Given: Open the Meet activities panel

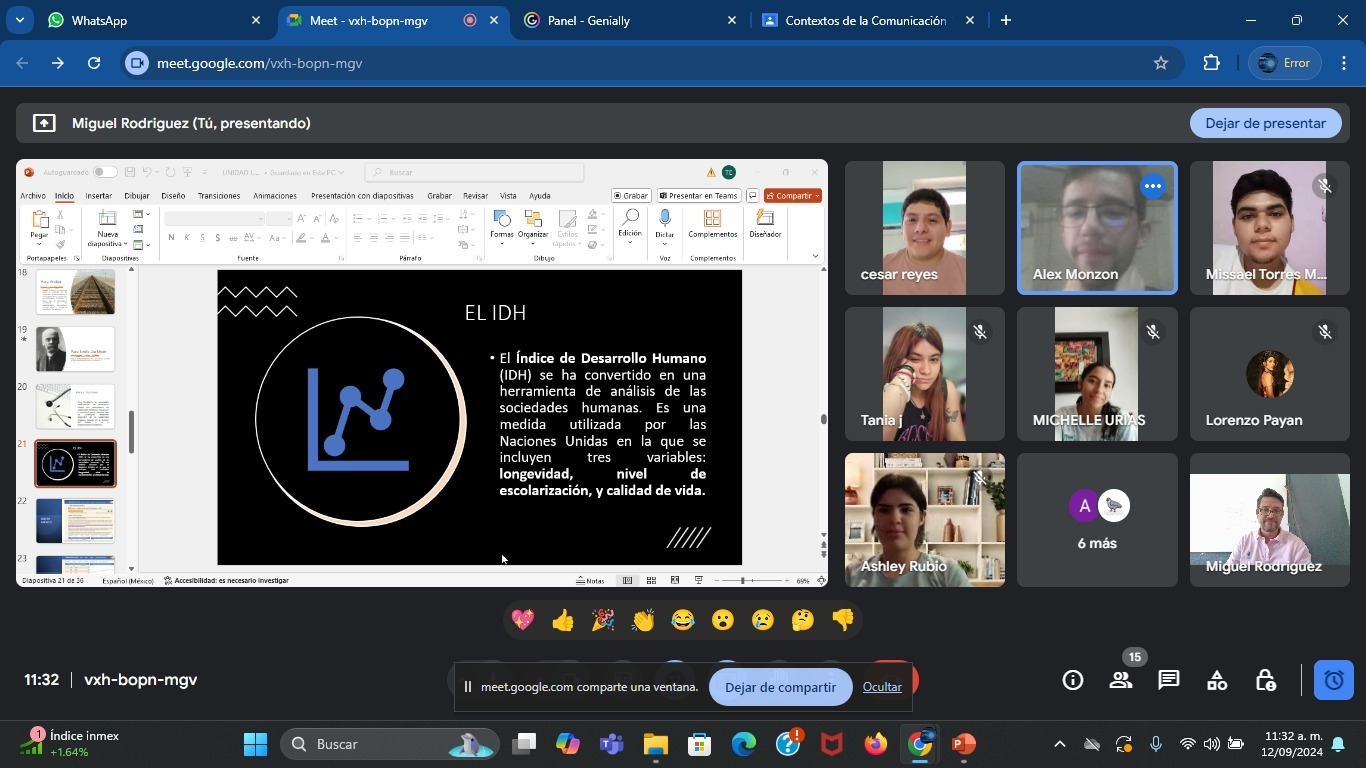Looking at the screenshot, I should click(x=1217, y=680).
